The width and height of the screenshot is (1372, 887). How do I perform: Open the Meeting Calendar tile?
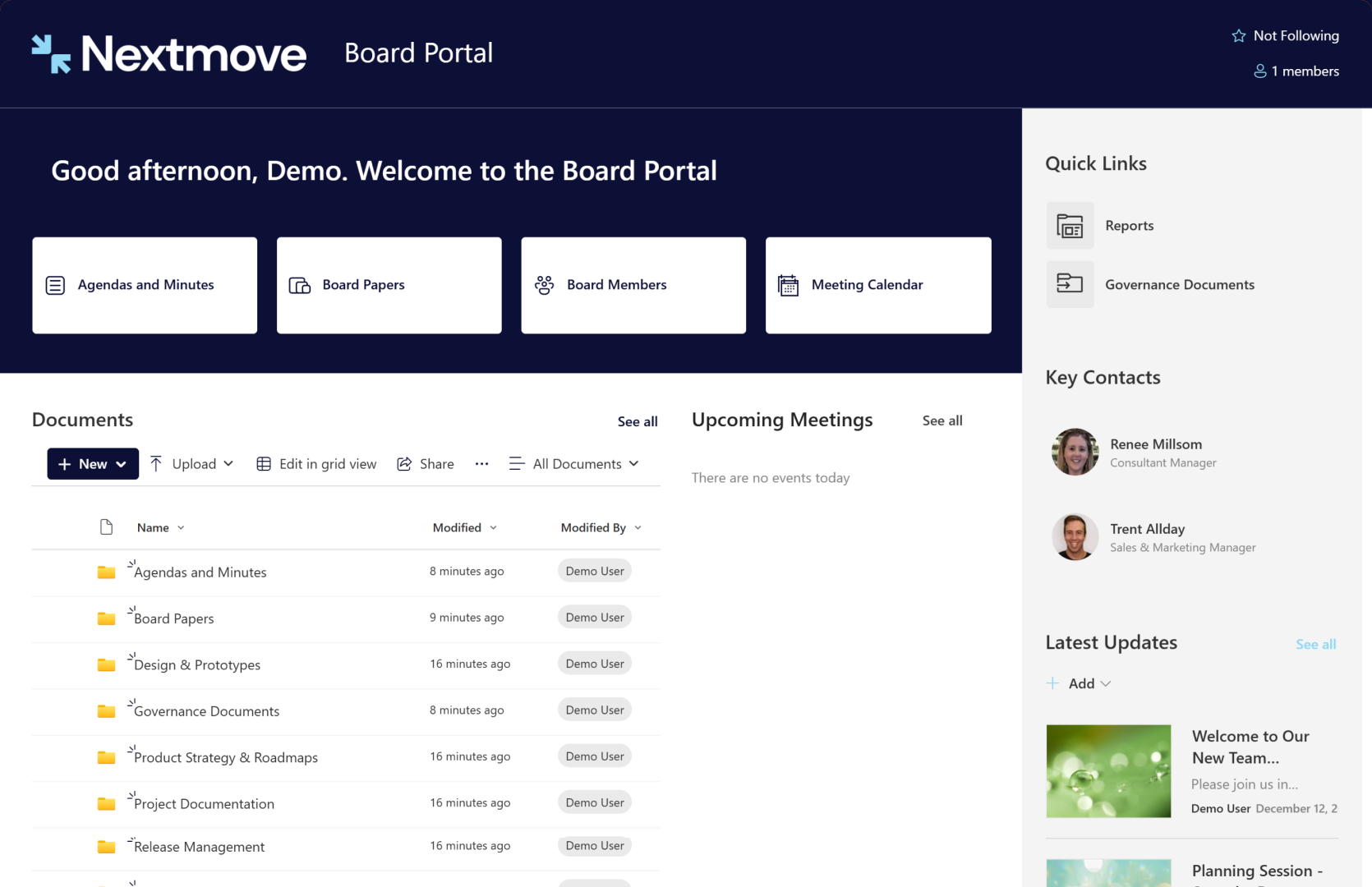[878, 285]
